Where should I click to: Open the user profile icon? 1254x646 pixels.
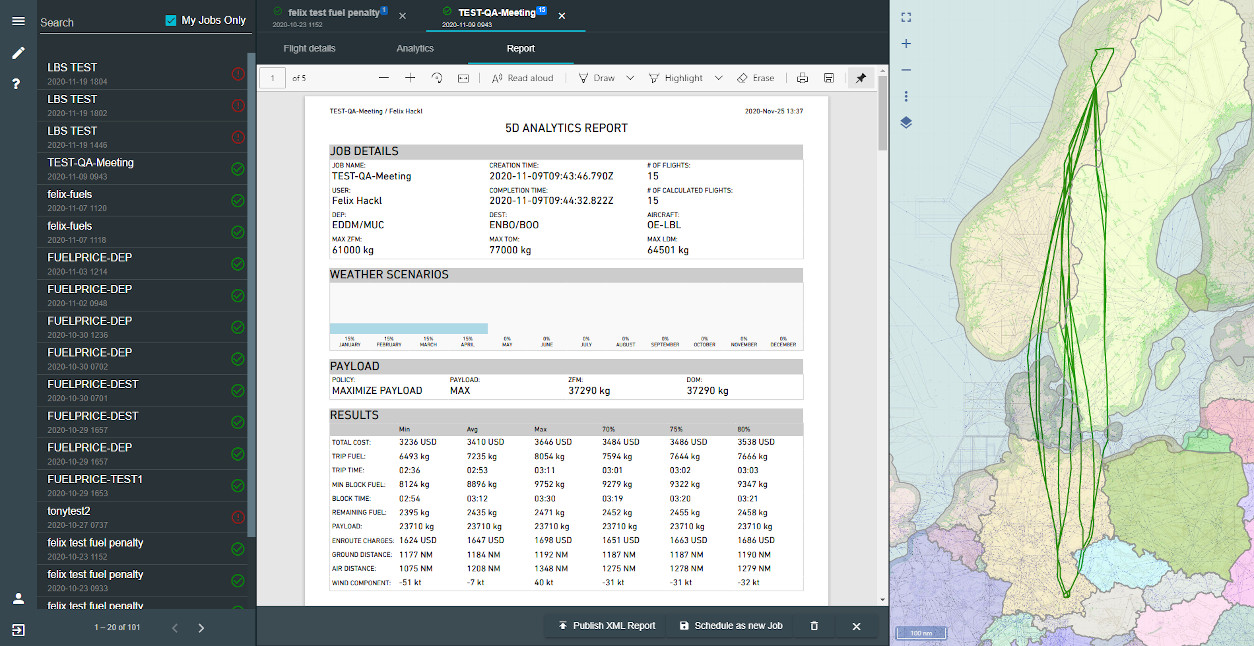click(18, 599)
